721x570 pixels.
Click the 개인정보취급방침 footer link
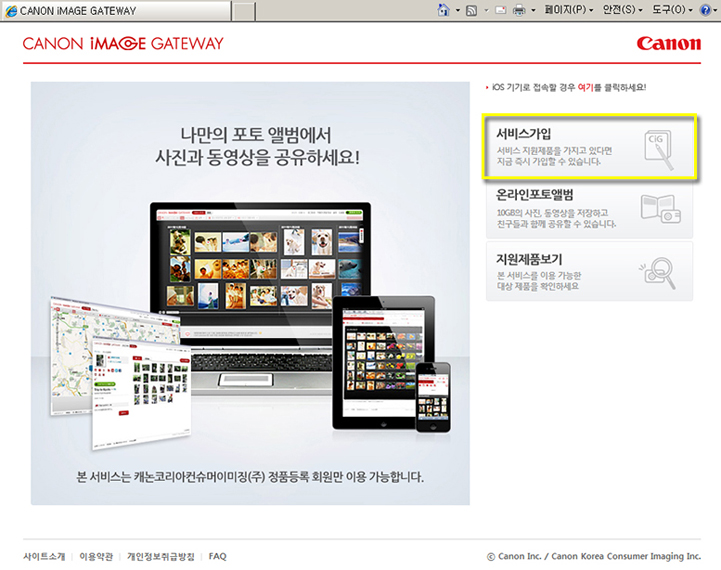(x=161, y=556)
